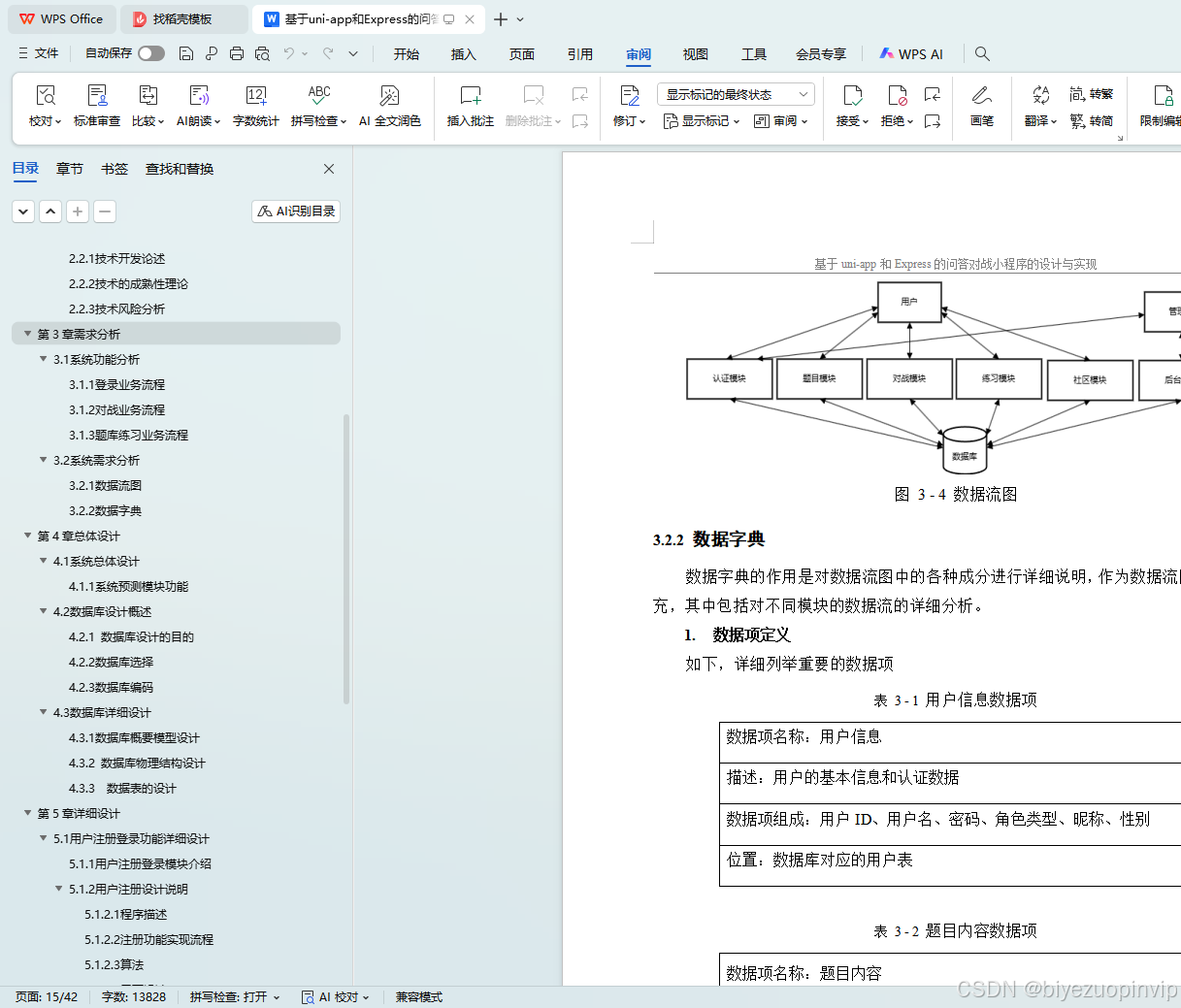Viewport: 1181px width, 1008px height.
Task: Switch to 视图 ribbon tab
Action: click(x=696, y=54)
